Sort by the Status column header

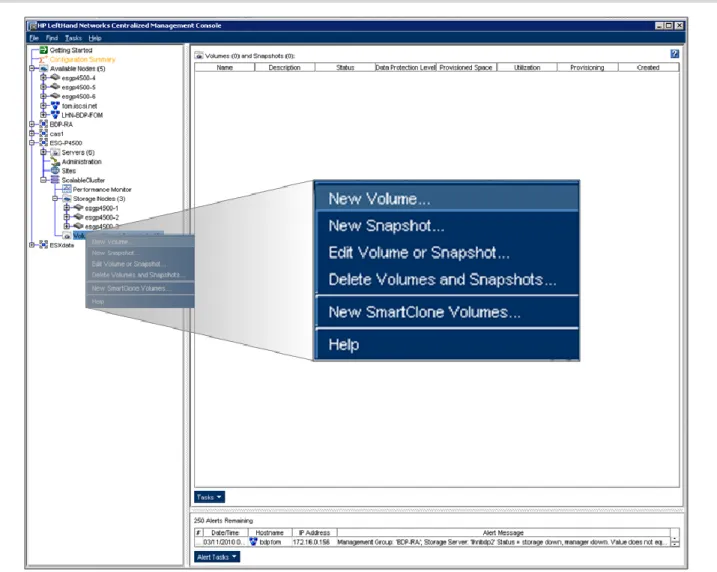(345, 67)
